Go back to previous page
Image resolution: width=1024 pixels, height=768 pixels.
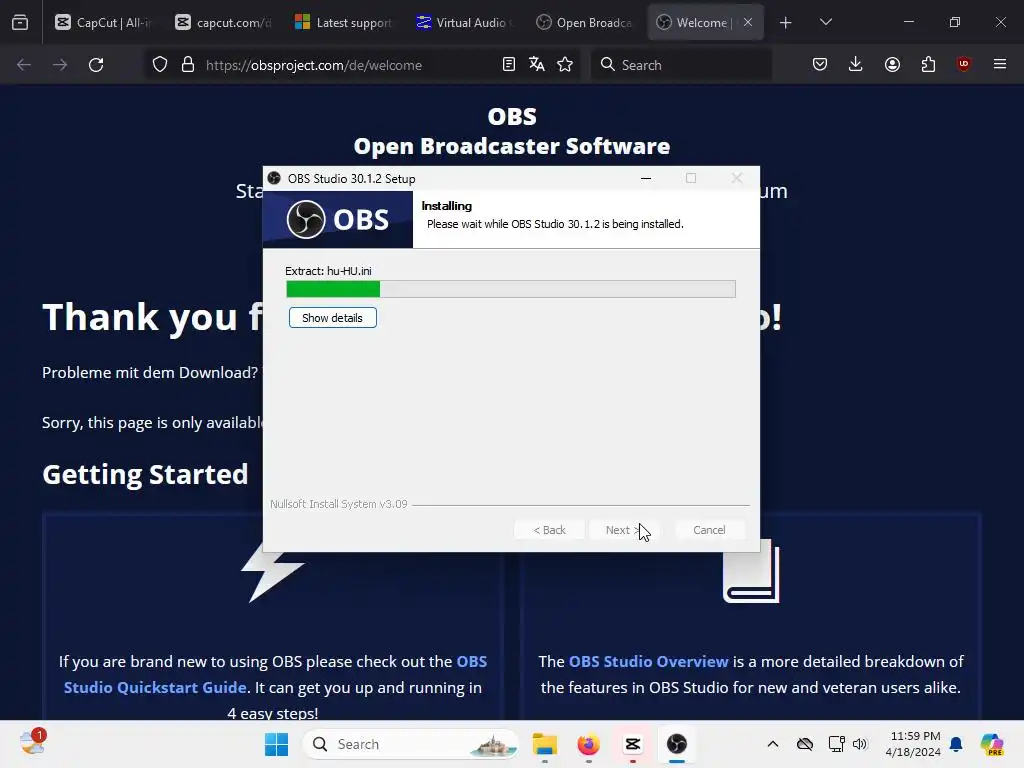pyautogui.click(x=24, y=65)
